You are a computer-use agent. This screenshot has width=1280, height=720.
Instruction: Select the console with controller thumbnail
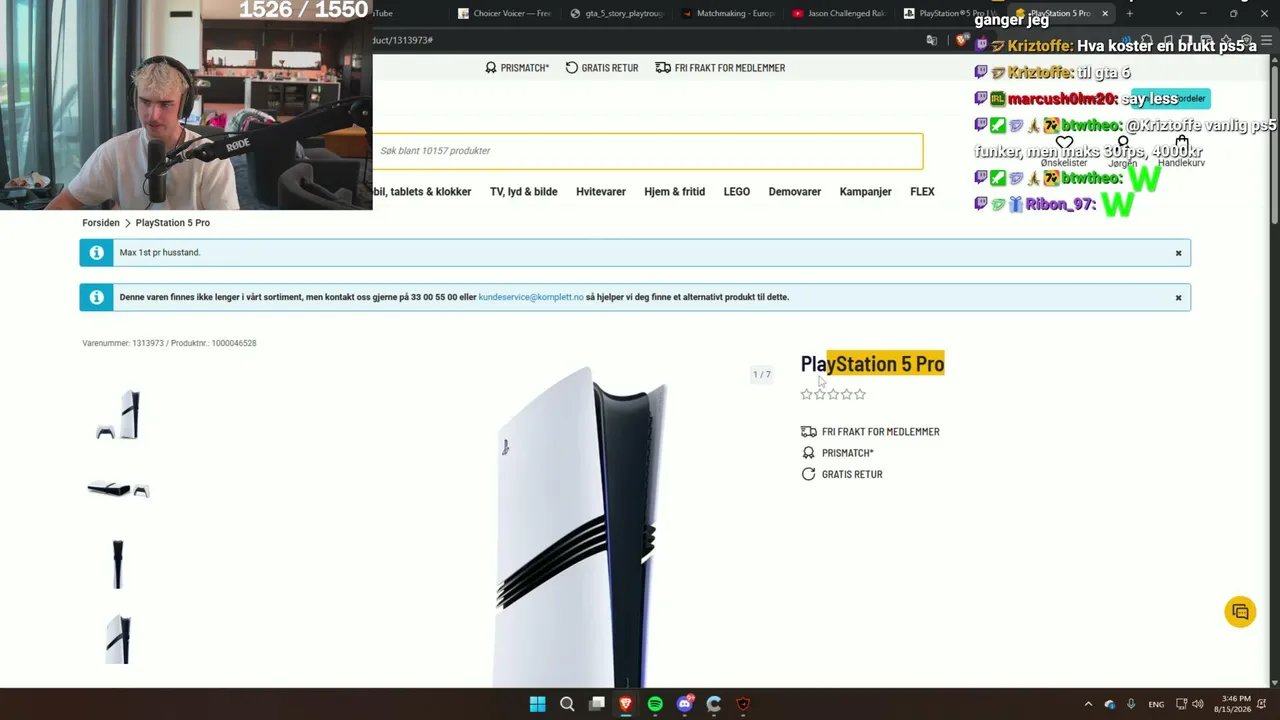[118, 415]
